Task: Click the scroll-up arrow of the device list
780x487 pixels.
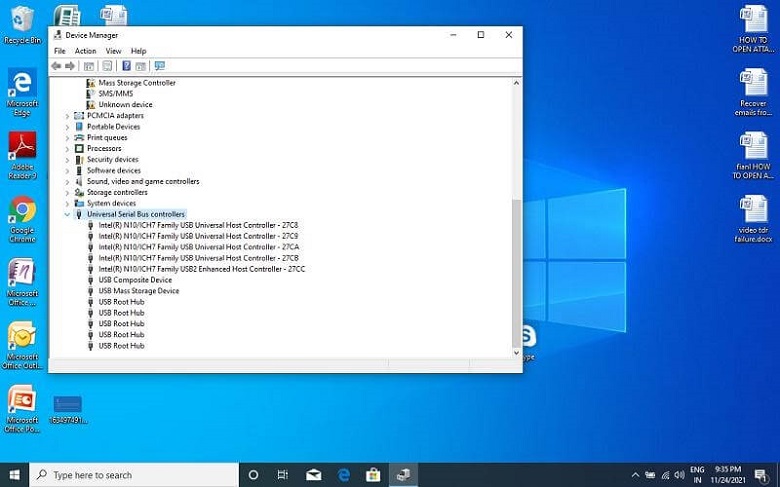Action: pyautogui.click(x=516, y=83)
